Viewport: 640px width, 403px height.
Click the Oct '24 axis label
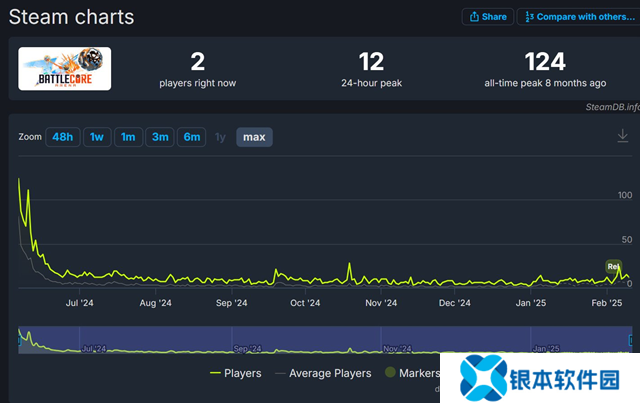305,303
